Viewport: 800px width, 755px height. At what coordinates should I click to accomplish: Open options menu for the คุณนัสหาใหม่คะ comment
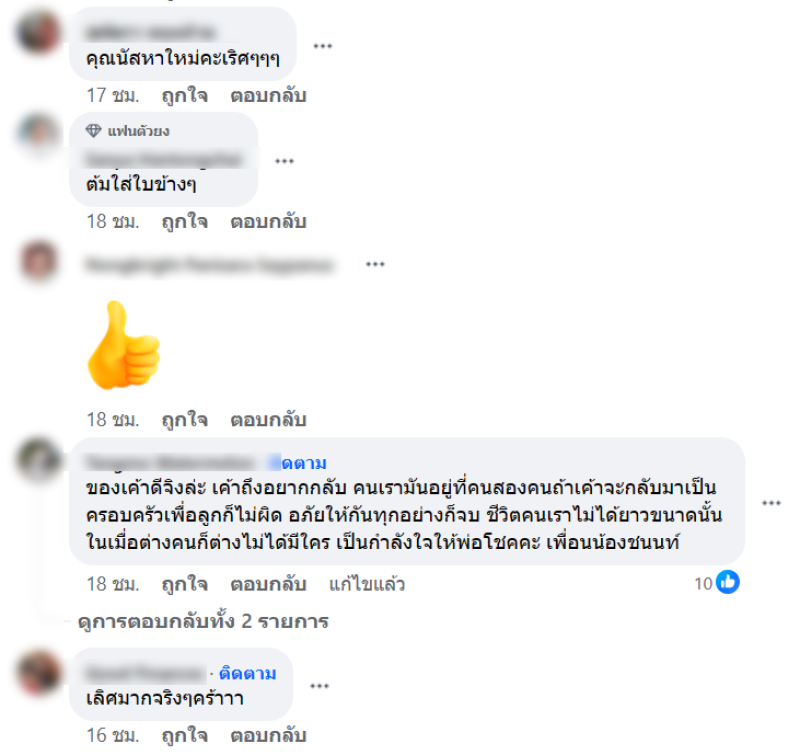pyautogui.click(x=322, y=46)
